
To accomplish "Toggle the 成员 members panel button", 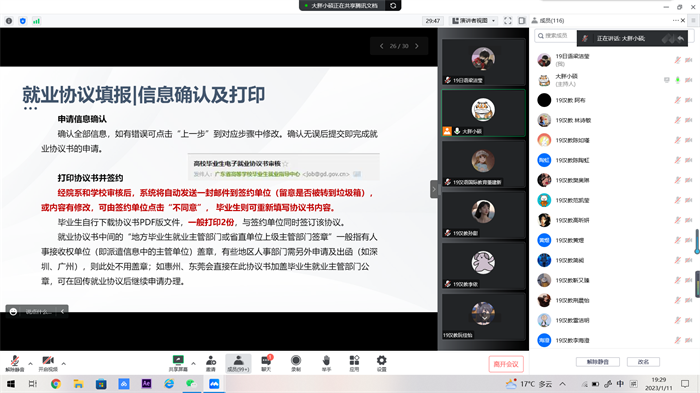I will pyautogui.click(x=238, y=363).
